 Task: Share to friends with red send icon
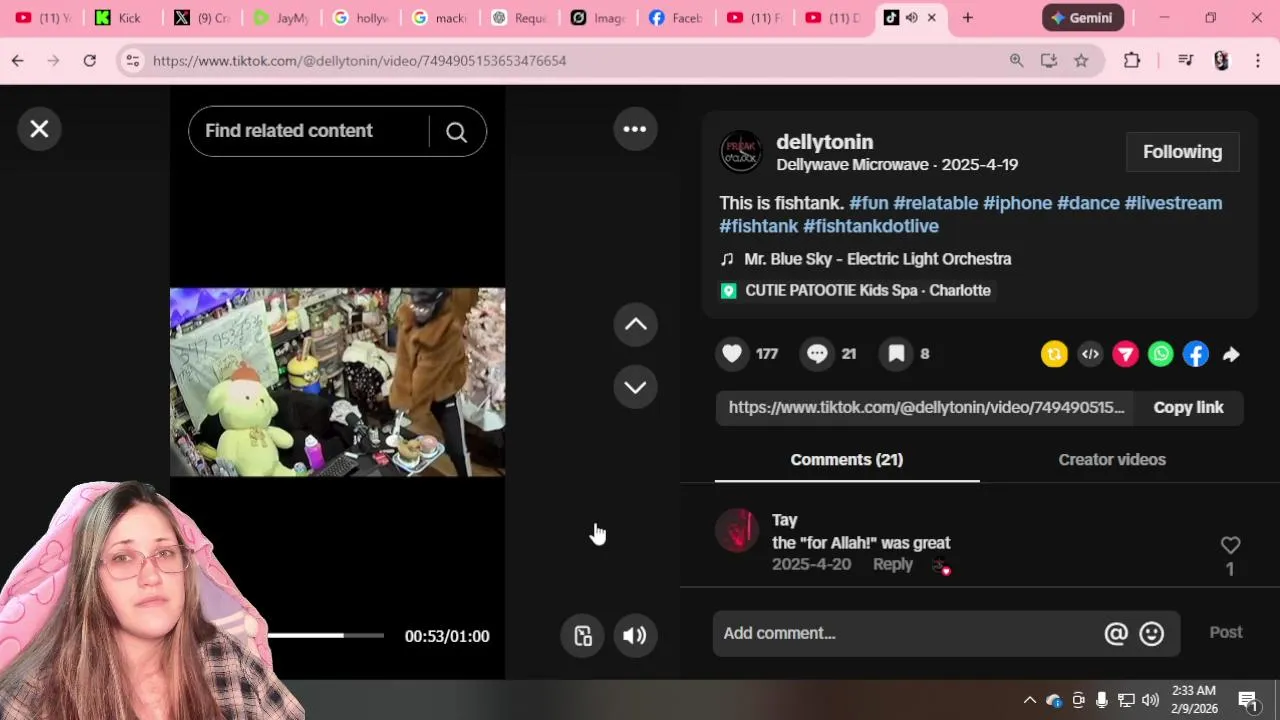coord(1125,354)
